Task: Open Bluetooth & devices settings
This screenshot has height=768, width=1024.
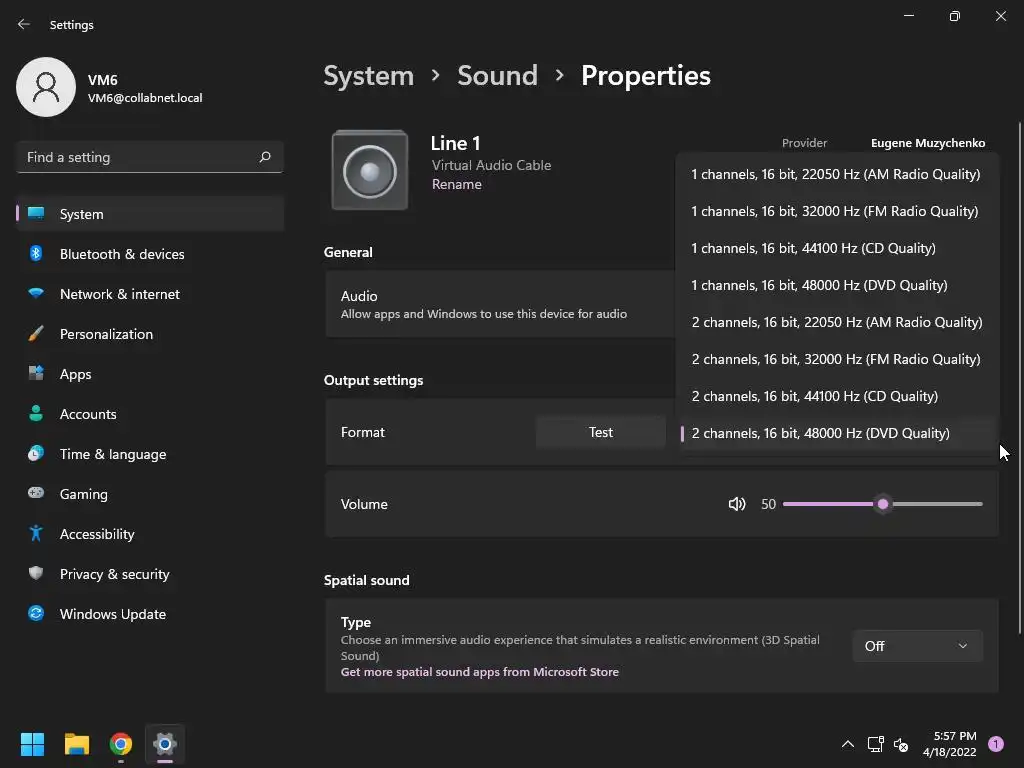Action: [x=122, y=254]
